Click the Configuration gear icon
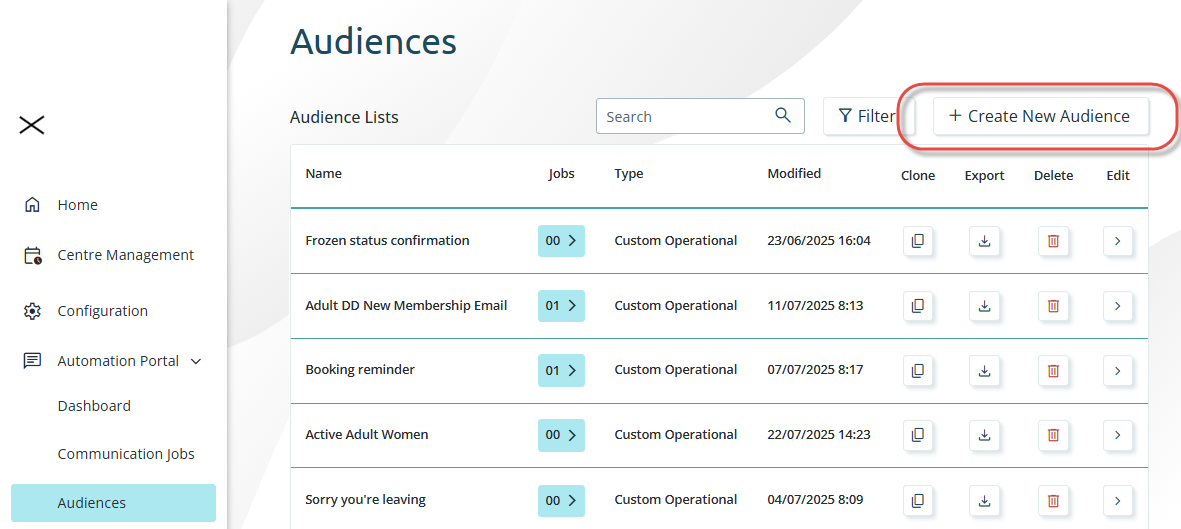The image size is (1181, 529). [32, 311]
